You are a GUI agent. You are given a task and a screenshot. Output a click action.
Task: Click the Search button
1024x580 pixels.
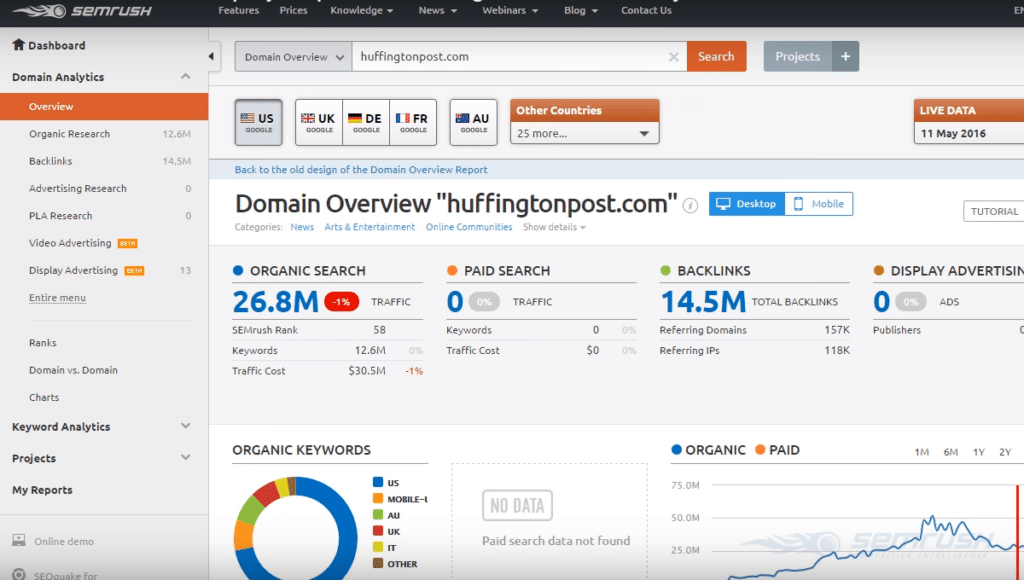(716, 56)
